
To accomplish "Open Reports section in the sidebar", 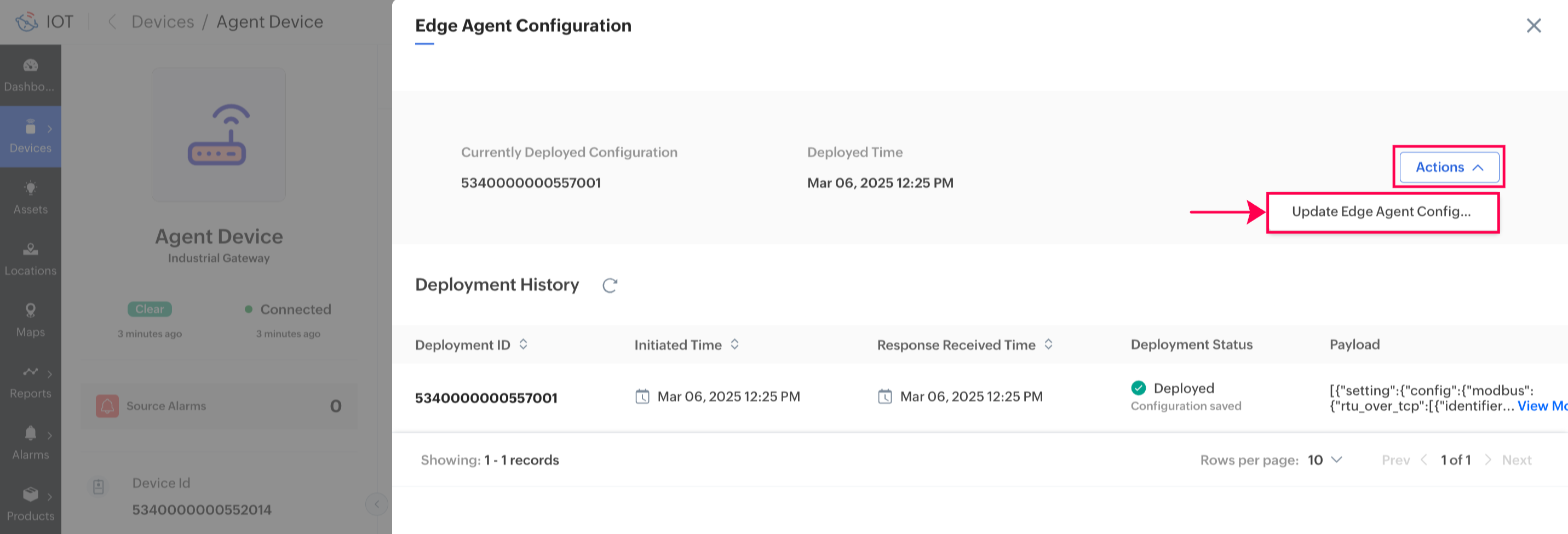I will pyautogui.click(x=31, y=381).
